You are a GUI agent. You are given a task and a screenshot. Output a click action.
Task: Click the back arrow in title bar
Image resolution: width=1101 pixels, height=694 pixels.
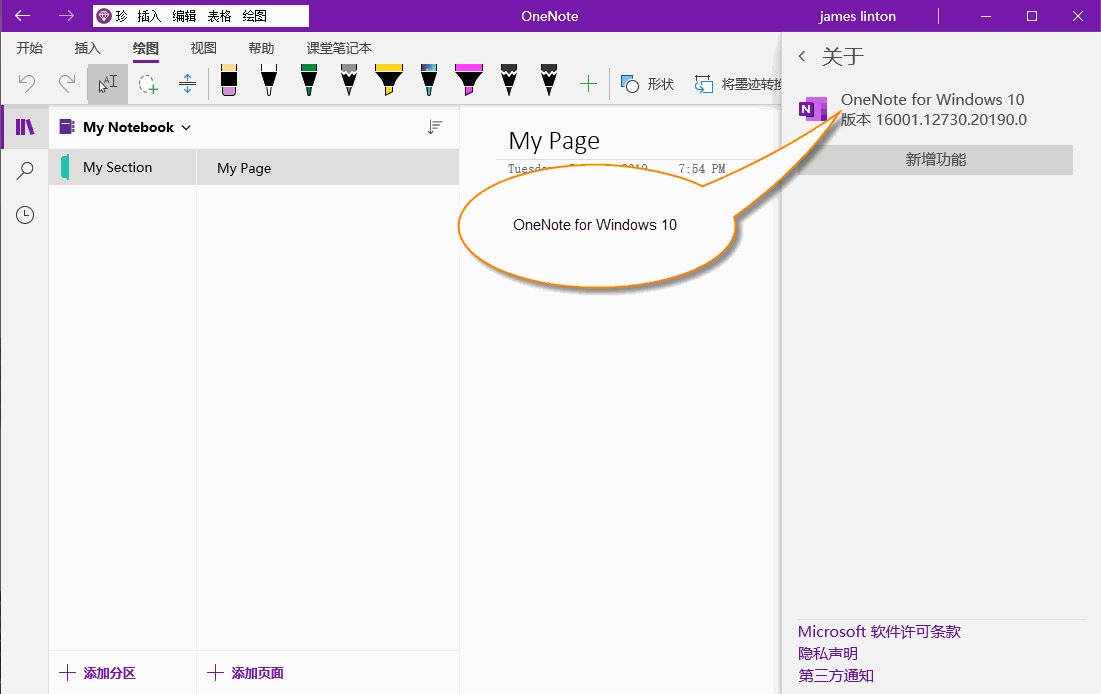22,15
